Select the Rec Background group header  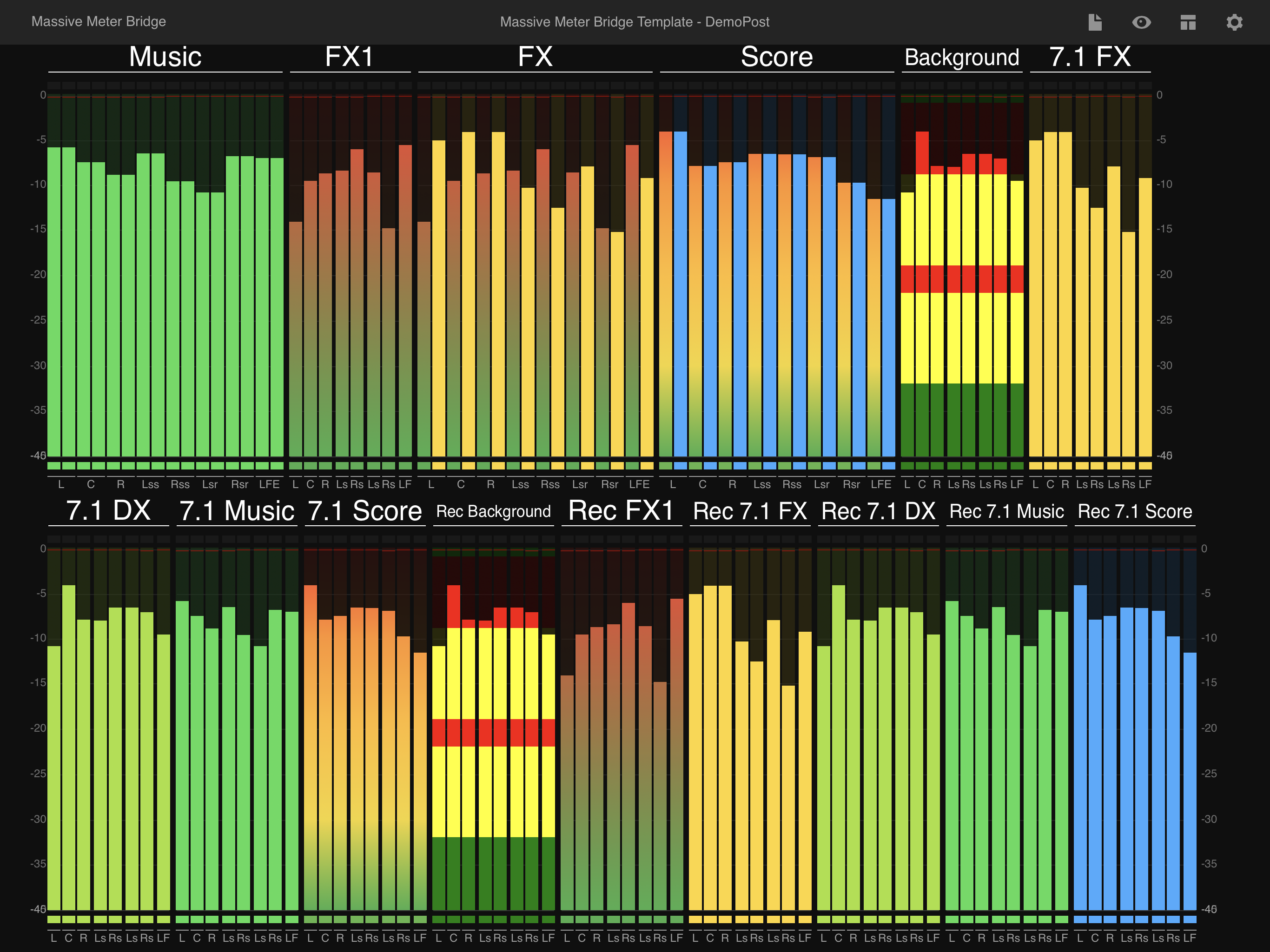[493, 511]
